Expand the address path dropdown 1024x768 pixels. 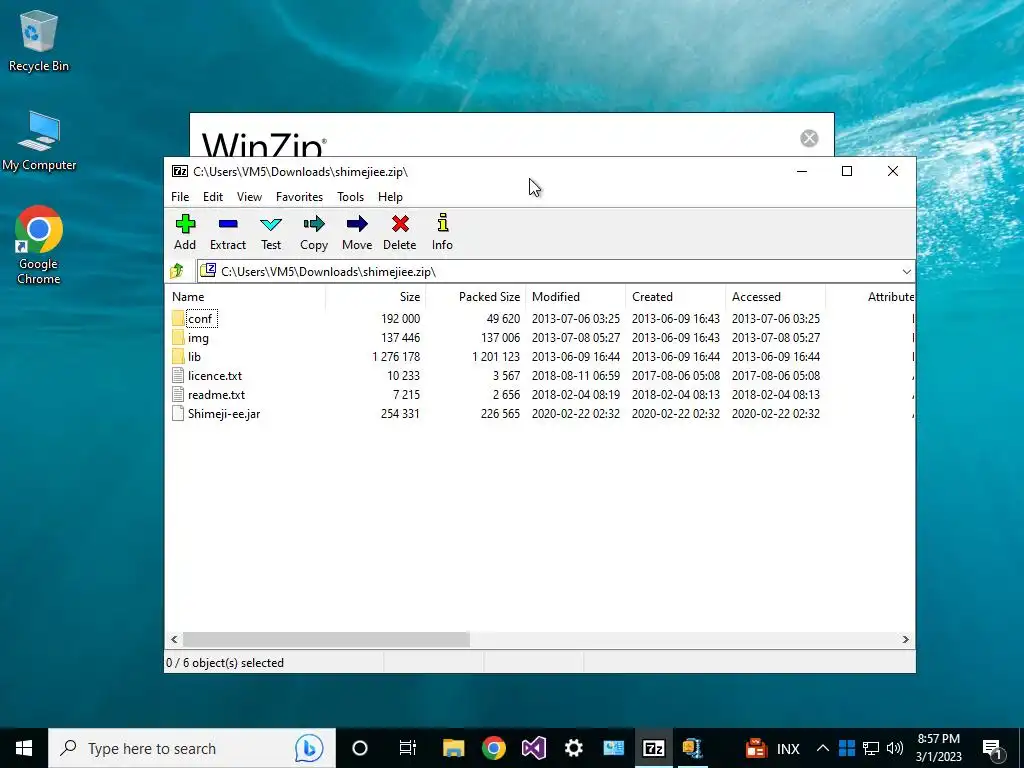coord(906,272)
